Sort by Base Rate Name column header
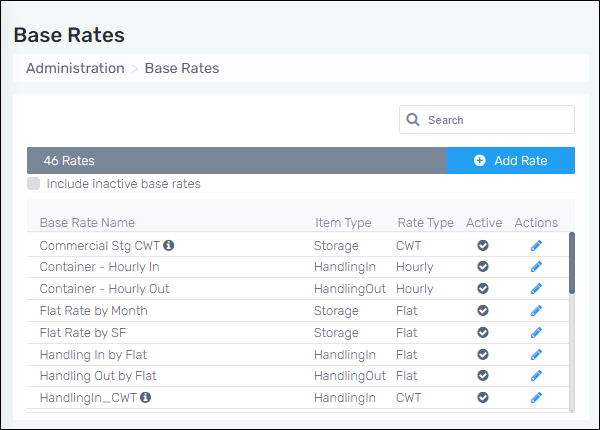The width and height of the screenshot is (600, 430). [x=87, y=223]
